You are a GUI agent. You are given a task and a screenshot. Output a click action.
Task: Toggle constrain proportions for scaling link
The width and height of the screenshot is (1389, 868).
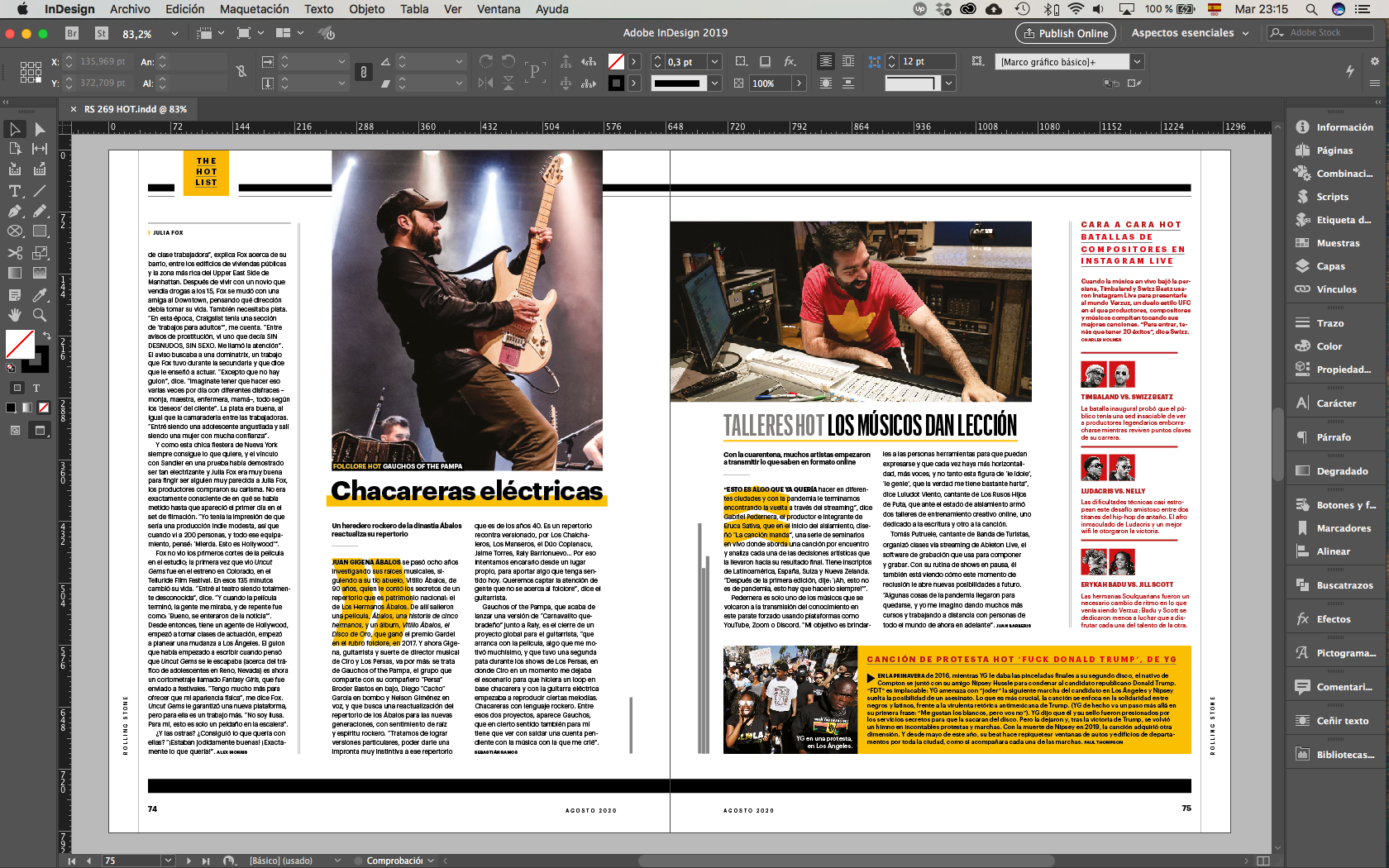(364, 72)
